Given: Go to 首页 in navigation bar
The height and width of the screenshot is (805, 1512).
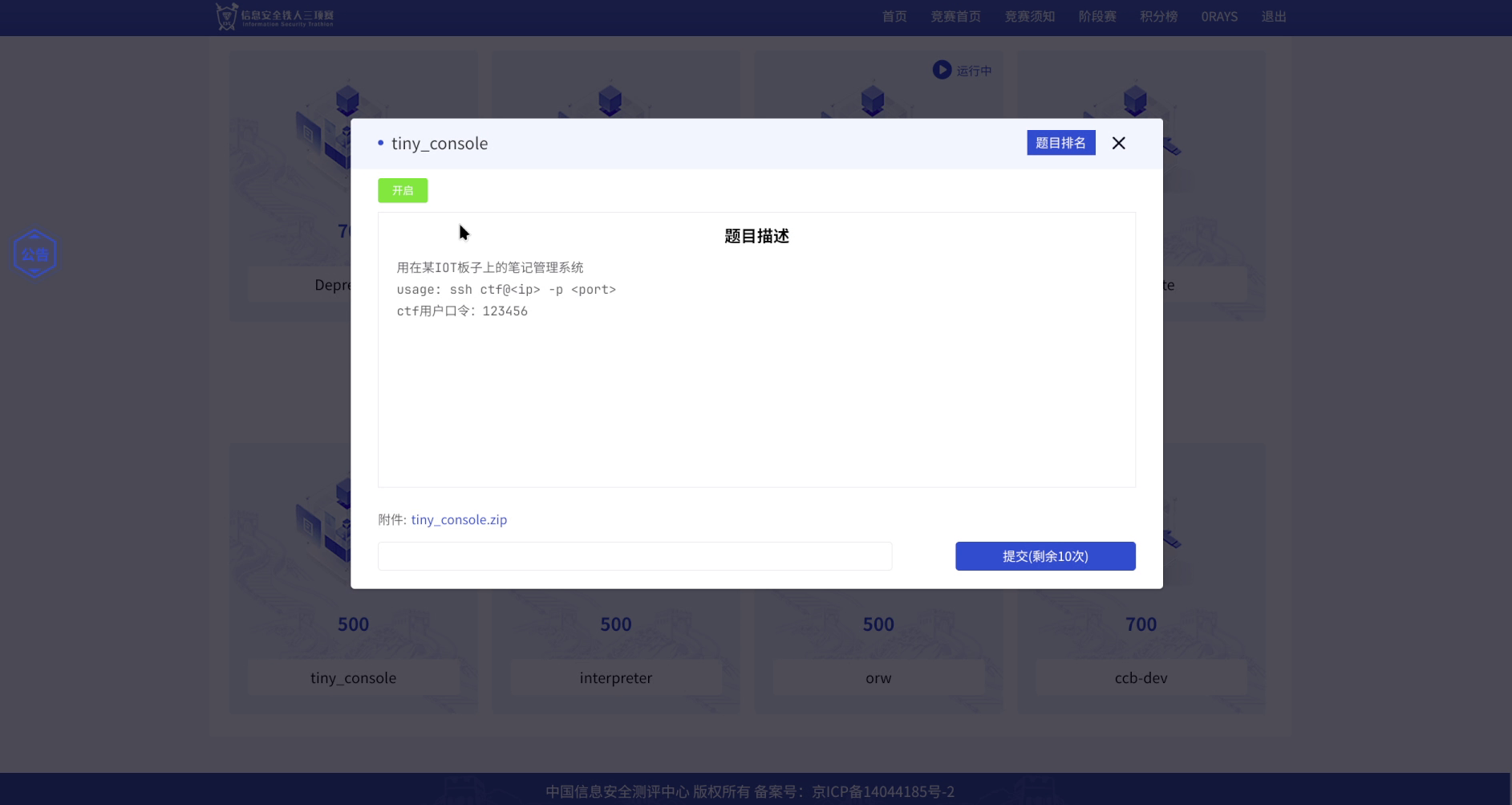Looking at the screenshot, I should click(894, 17).
